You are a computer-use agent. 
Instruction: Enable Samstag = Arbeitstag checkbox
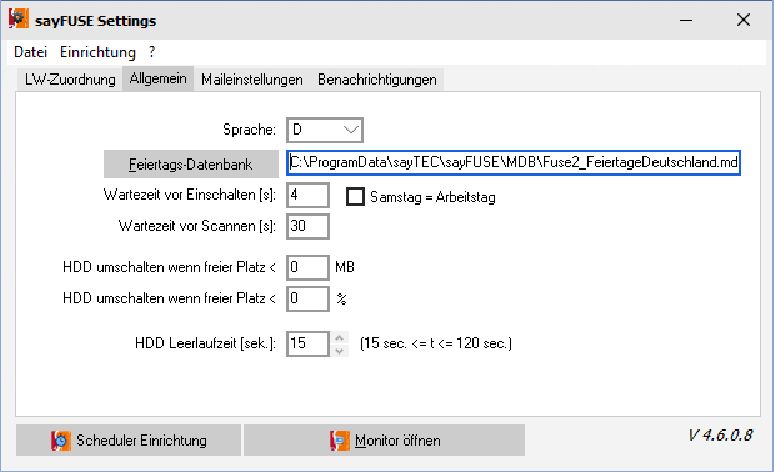click(x=355, y=197)
